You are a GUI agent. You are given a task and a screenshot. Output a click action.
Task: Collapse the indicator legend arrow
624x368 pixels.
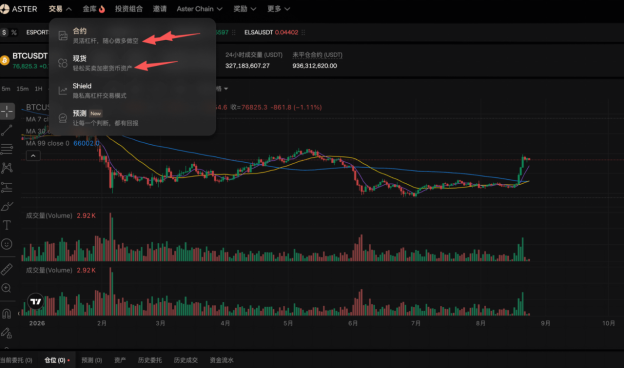pyautogui.click(x=33, y=156)
